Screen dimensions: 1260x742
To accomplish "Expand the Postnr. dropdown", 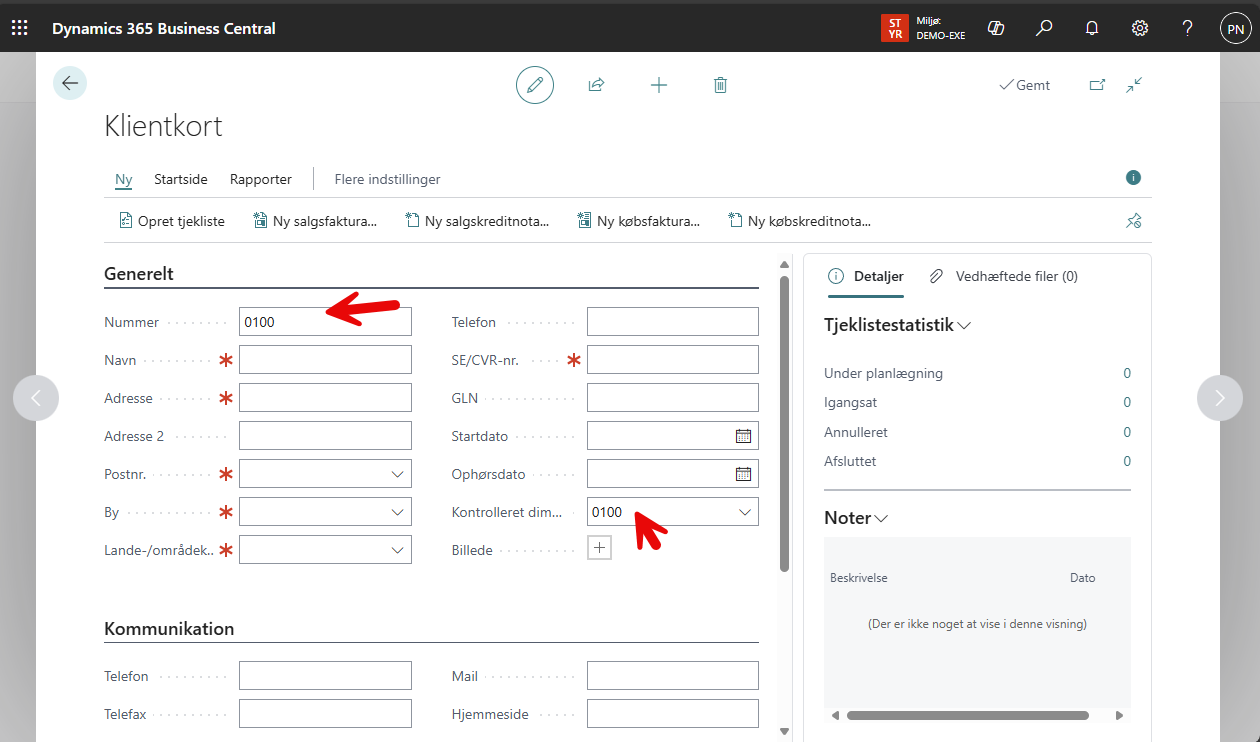I will coord(397,474).
